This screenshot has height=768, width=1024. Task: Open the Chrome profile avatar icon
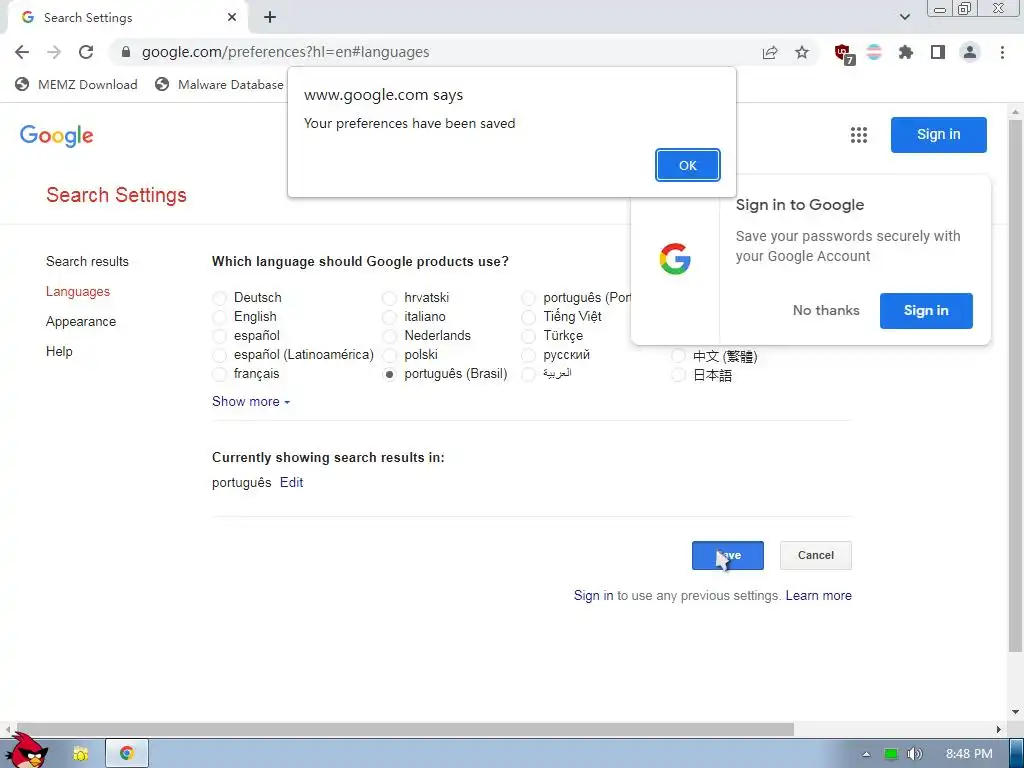coord(970,52)
